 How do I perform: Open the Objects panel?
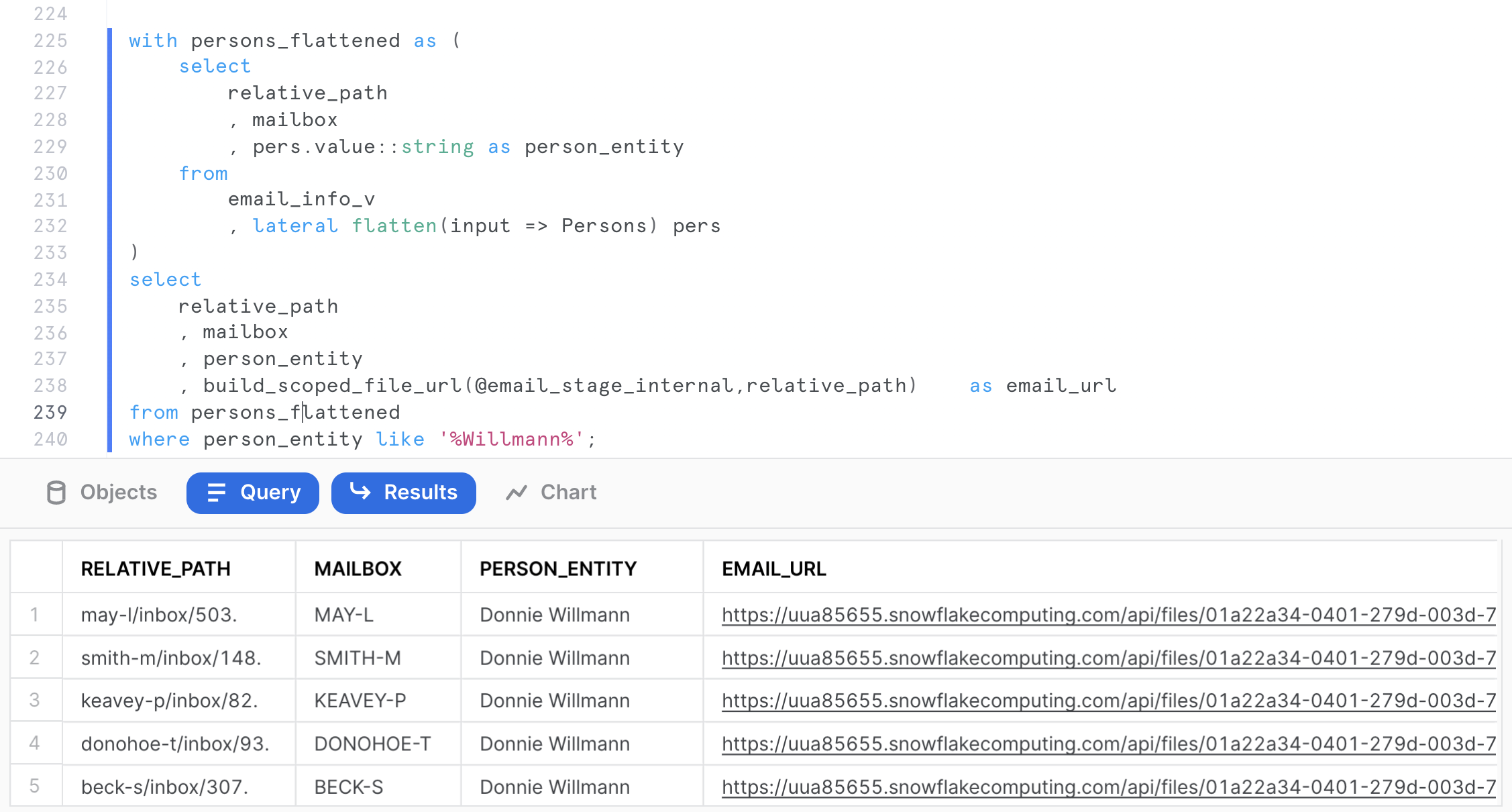102,493
